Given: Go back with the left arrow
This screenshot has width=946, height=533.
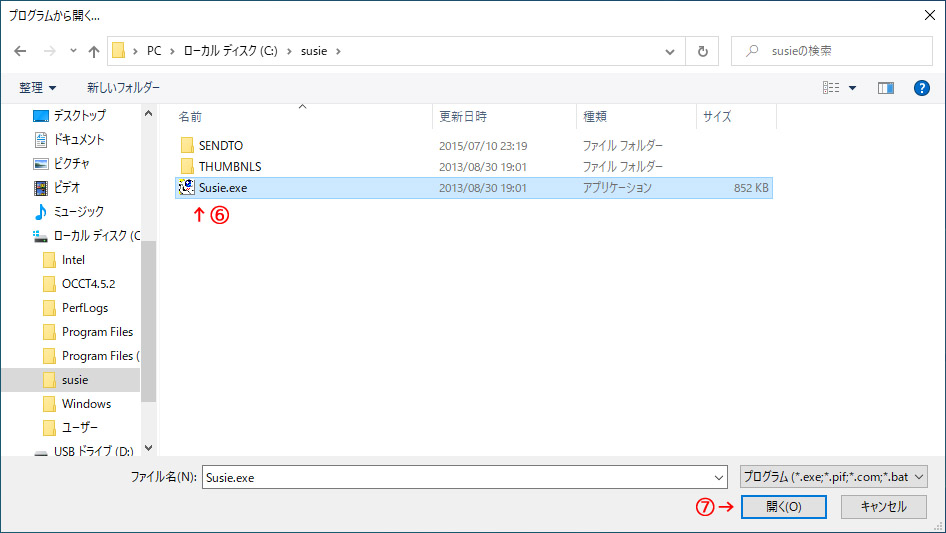Looking at the screenshot, I should click(20, 51).
